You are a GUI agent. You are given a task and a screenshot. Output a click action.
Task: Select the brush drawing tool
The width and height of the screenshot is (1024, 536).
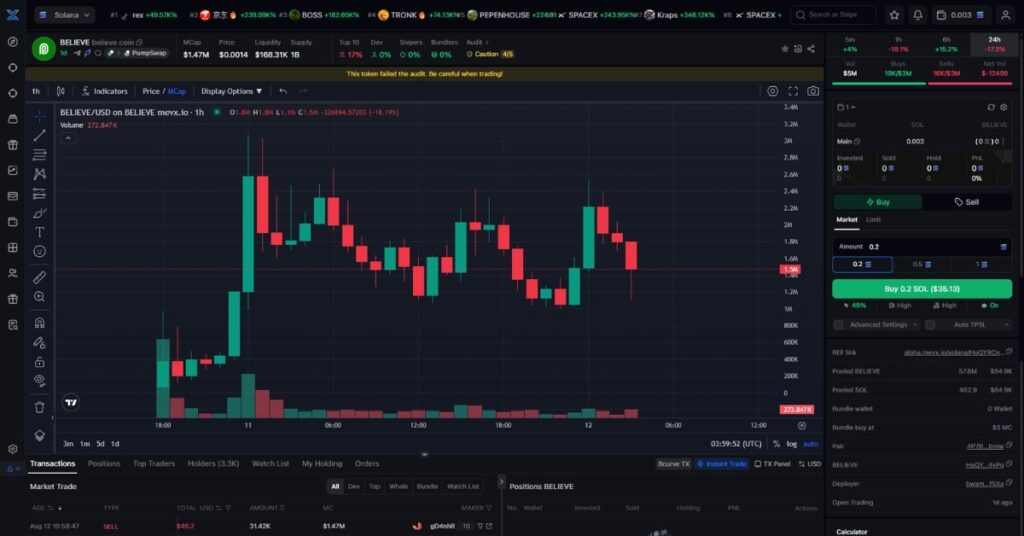coord(39,213)
